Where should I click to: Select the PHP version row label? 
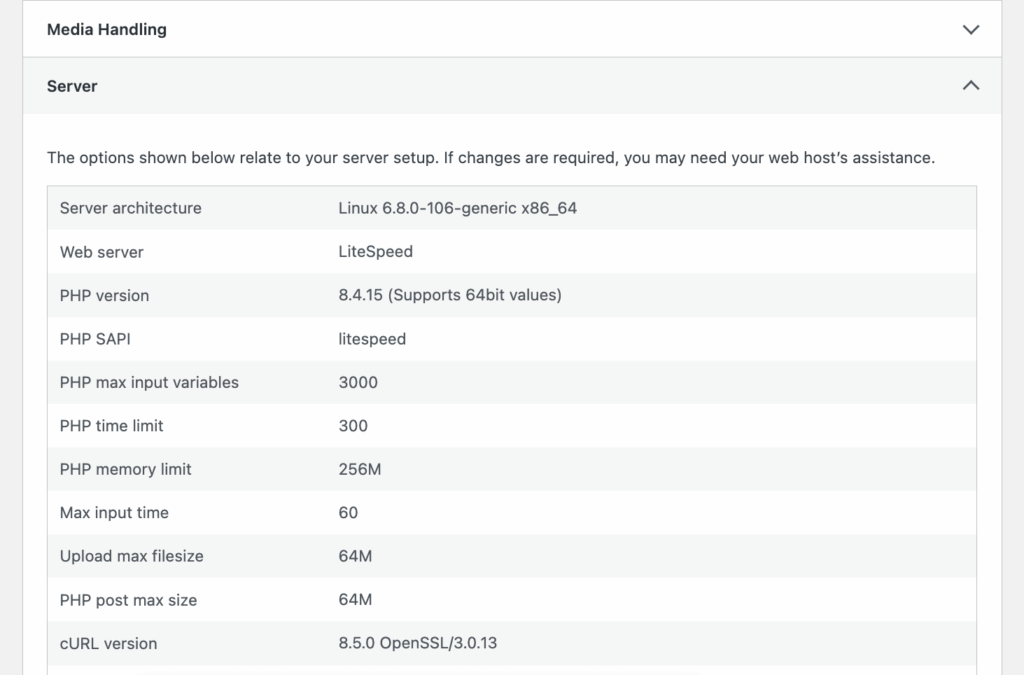pos(104,296)
